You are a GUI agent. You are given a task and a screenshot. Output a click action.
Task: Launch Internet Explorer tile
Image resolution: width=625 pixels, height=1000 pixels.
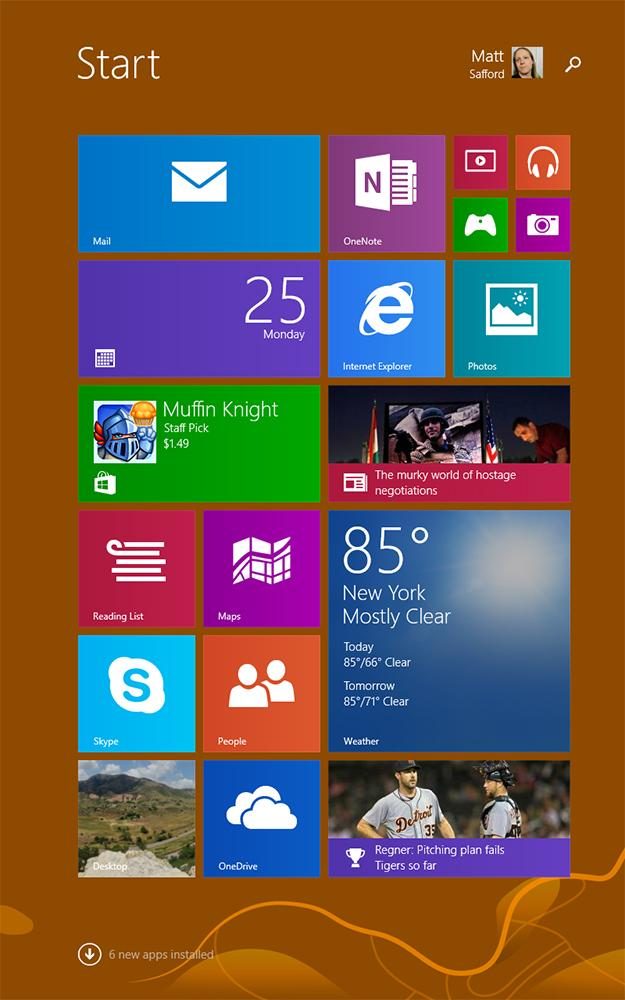click(386, 318)
